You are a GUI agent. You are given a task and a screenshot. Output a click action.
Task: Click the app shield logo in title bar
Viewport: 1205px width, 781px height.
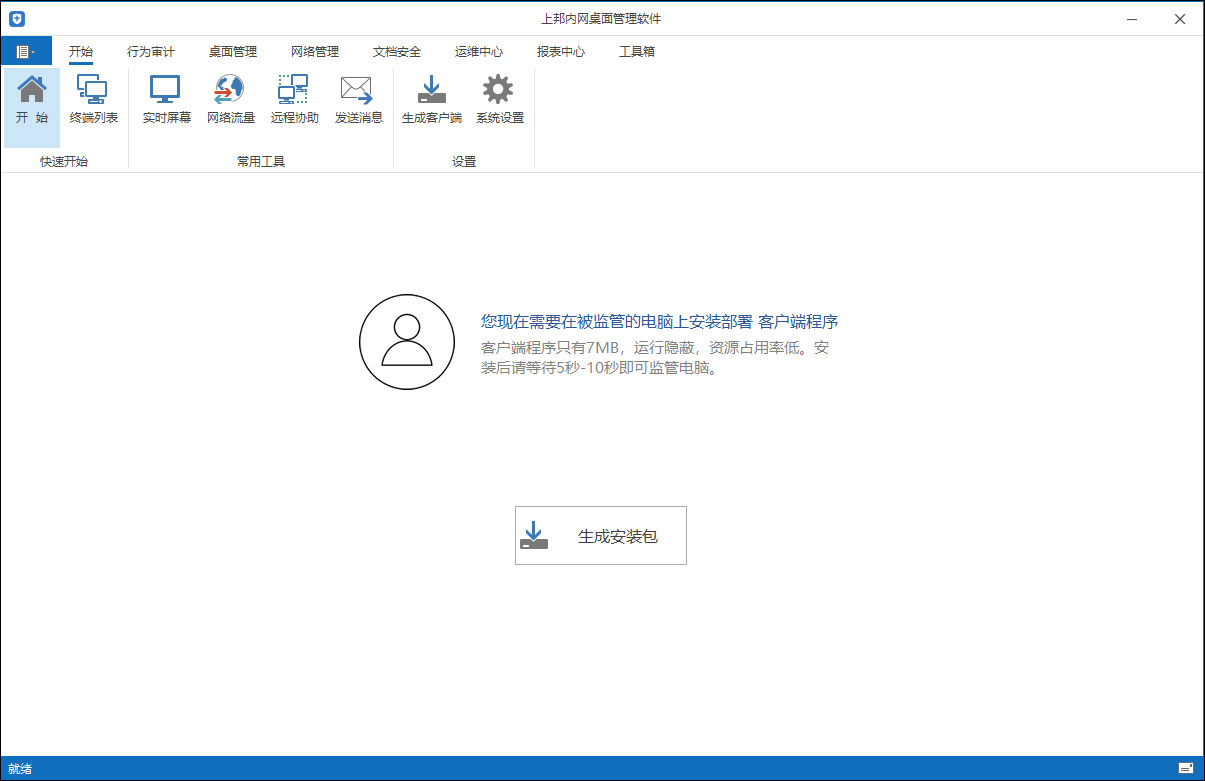[17, 19]
